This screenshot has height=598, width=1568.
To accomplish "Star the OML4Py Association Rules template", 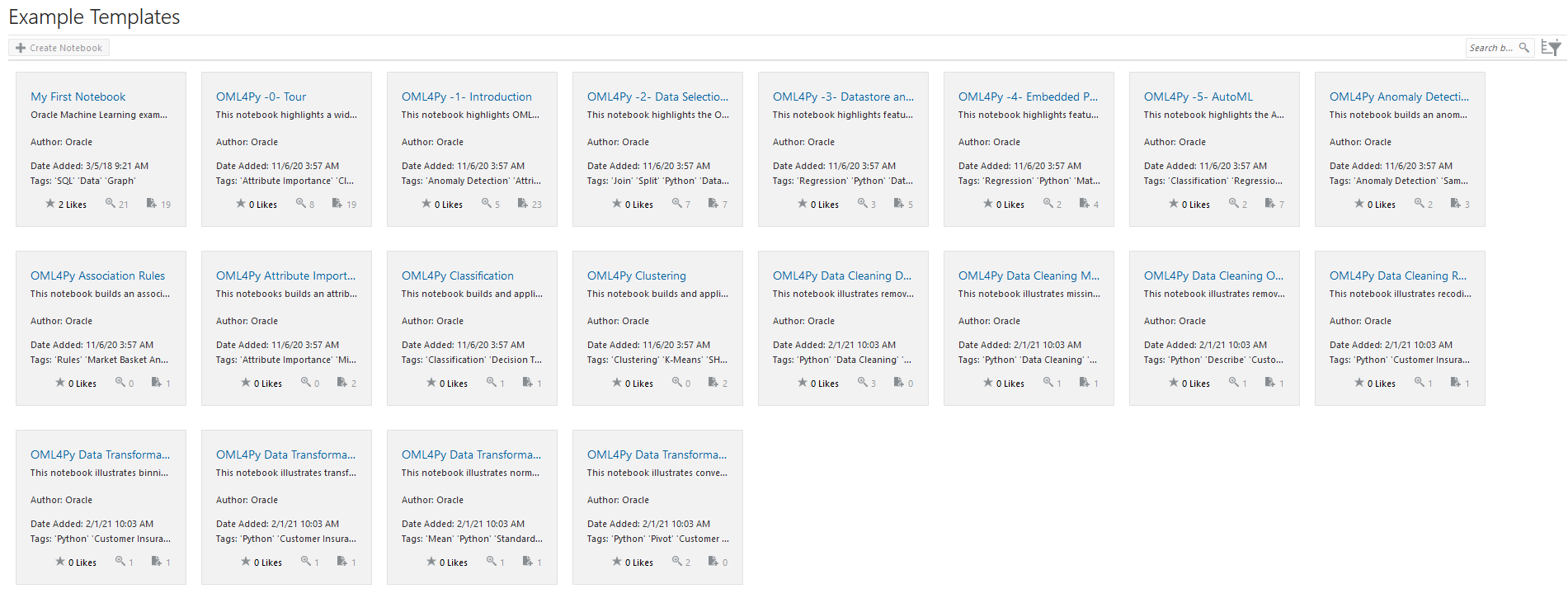I will point(60,383).
